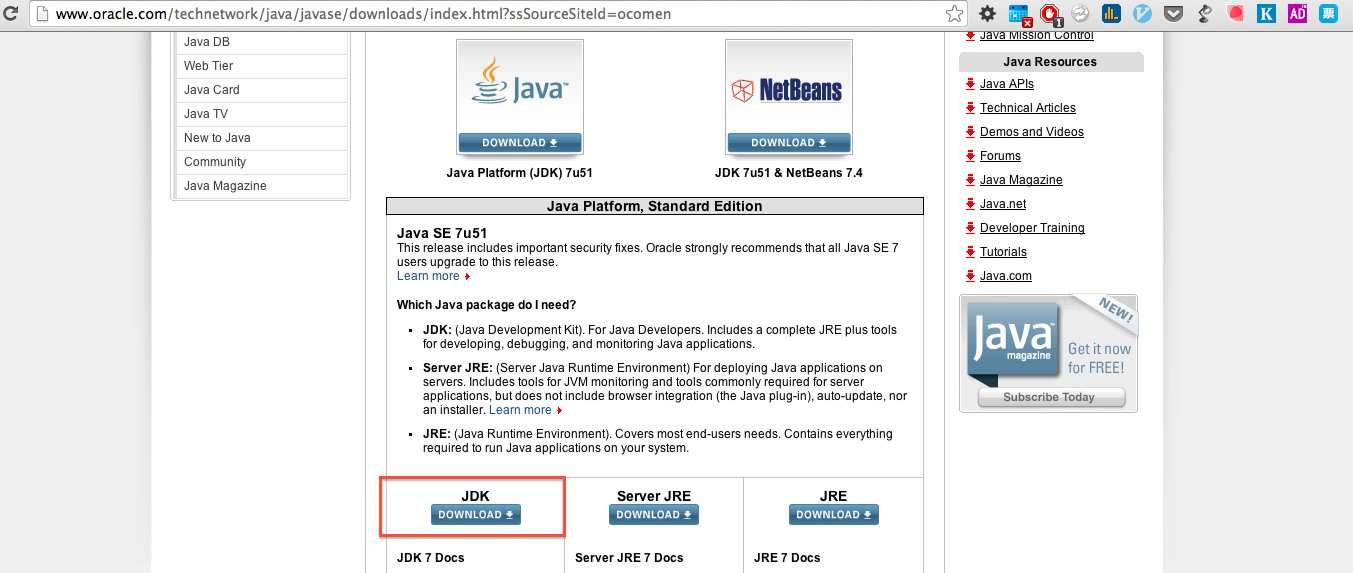
Task: Click the red arrow beside Java.com
Action: (x=970, y=276)
